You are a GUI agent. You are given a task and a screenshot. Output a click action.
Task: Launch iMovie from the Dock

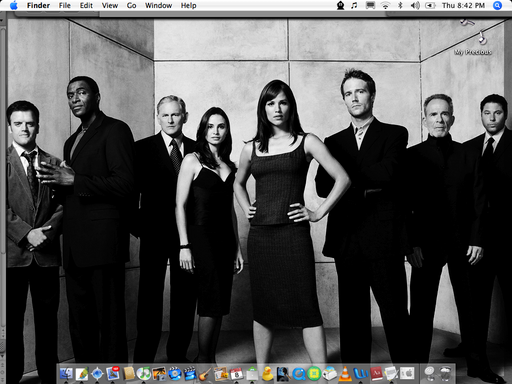(190, 373)
